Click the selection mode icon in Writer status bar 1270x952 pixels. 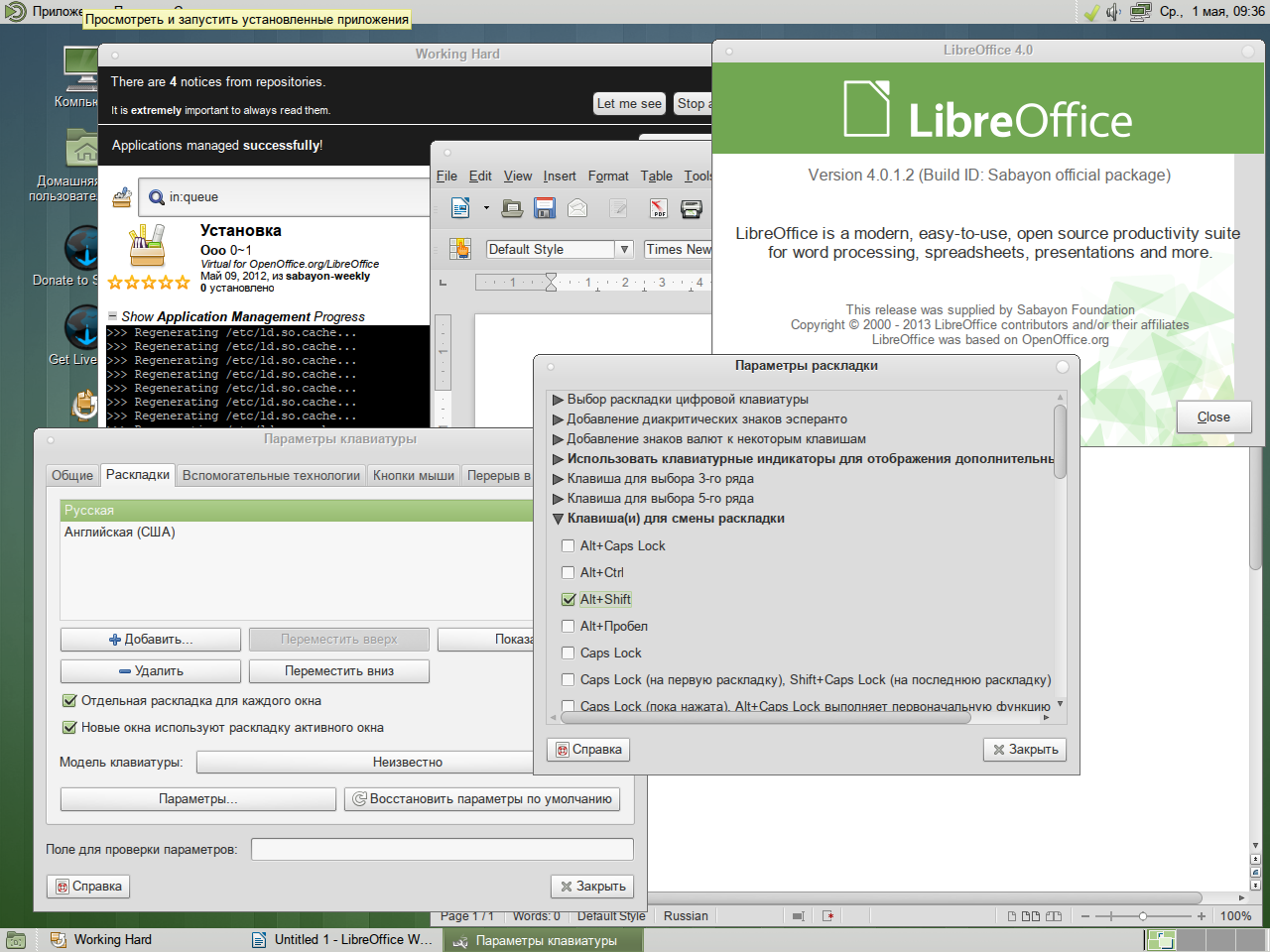798,916
